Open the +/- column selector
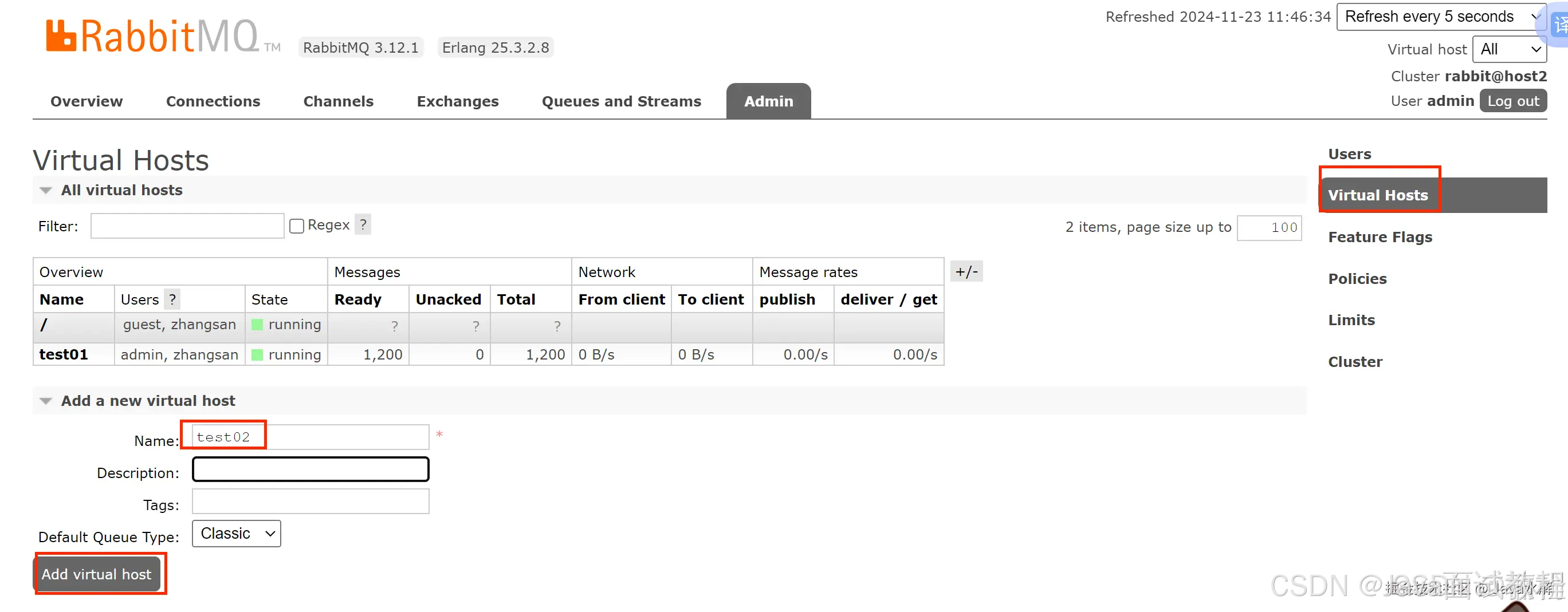Image resolution: width=1568 pixels, height=612 pixels. (x=966, y=271)
